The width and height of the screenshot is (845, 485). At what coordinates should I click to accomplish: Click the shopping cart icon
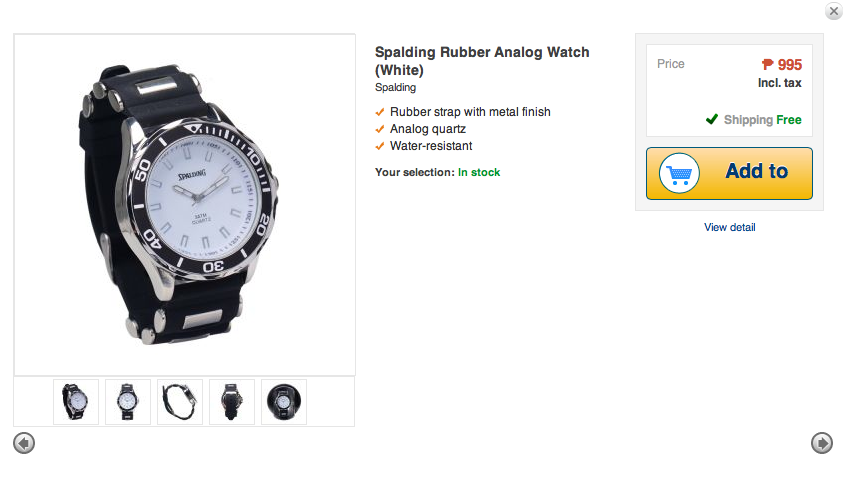click(x=679, y=174)
